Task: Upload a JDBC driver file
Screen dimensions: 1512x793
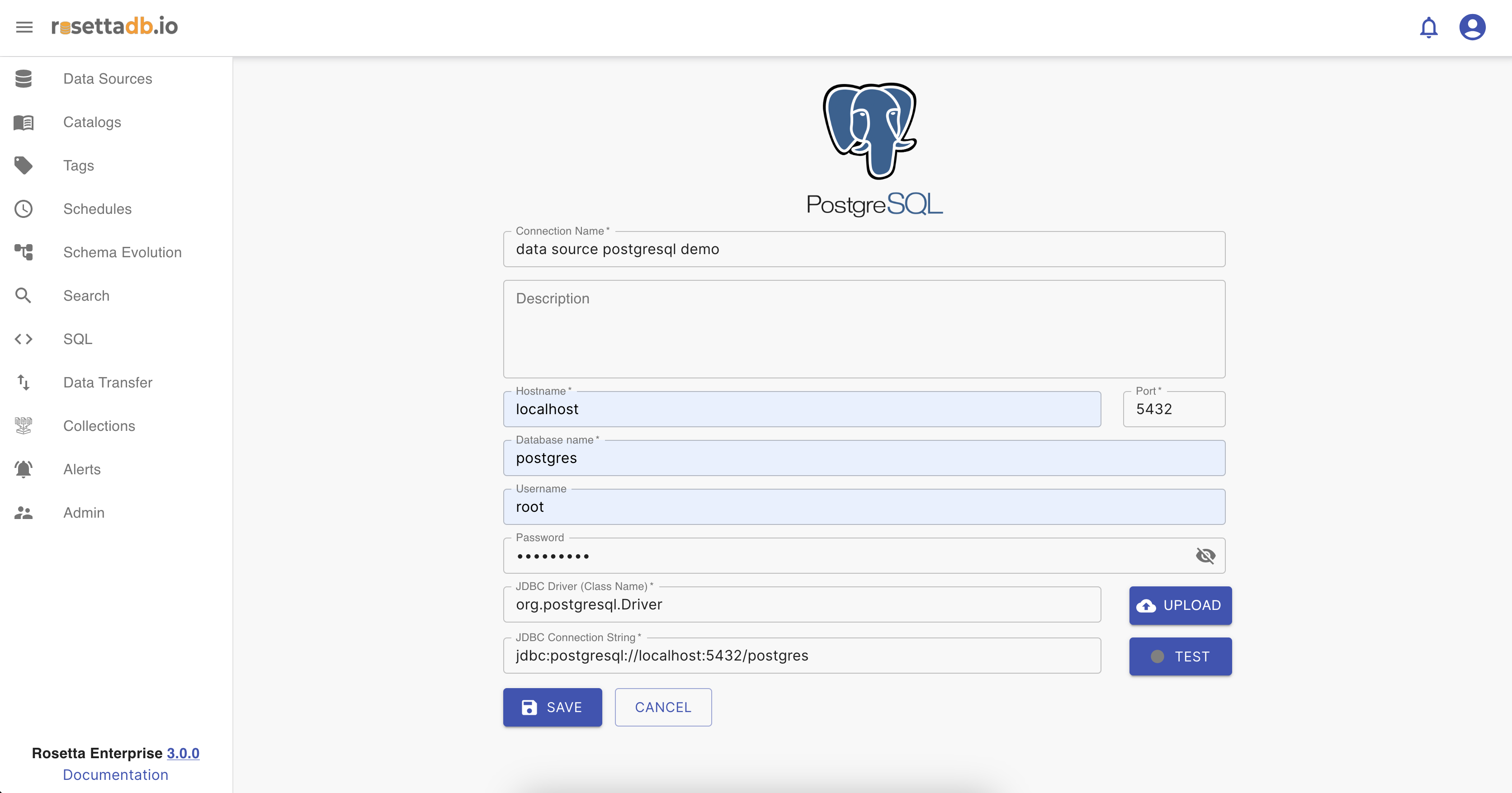Action: point(1180,605)
